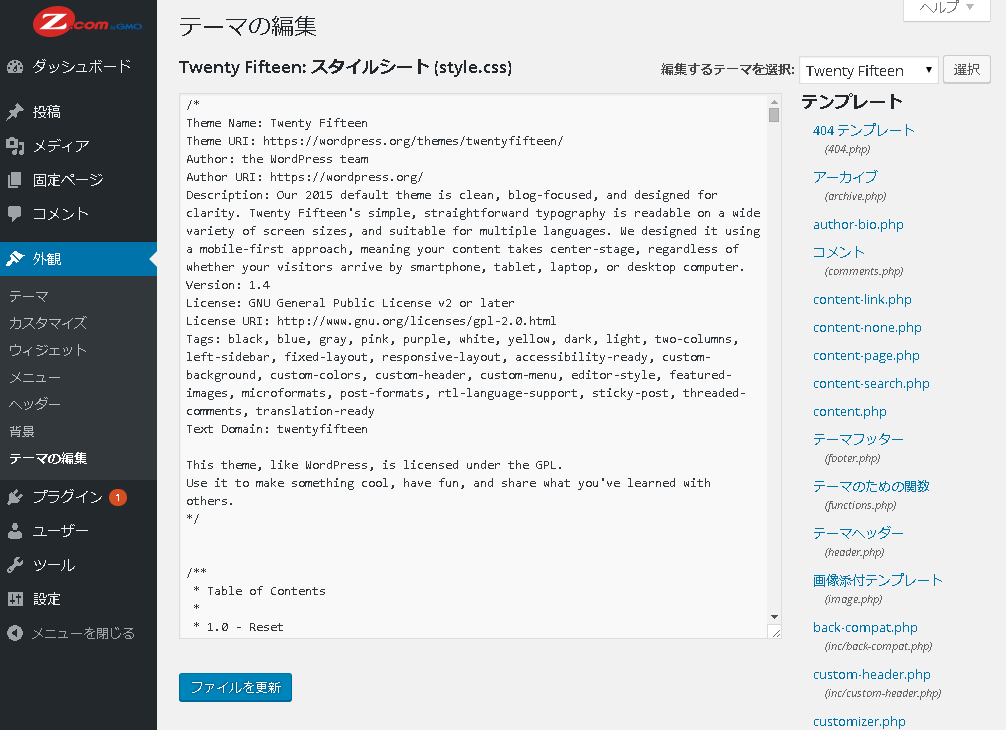Open the Twenty Fifteen theme dropdown
The height and width of the screenshot is (730, 1006).
click(869, 70)
